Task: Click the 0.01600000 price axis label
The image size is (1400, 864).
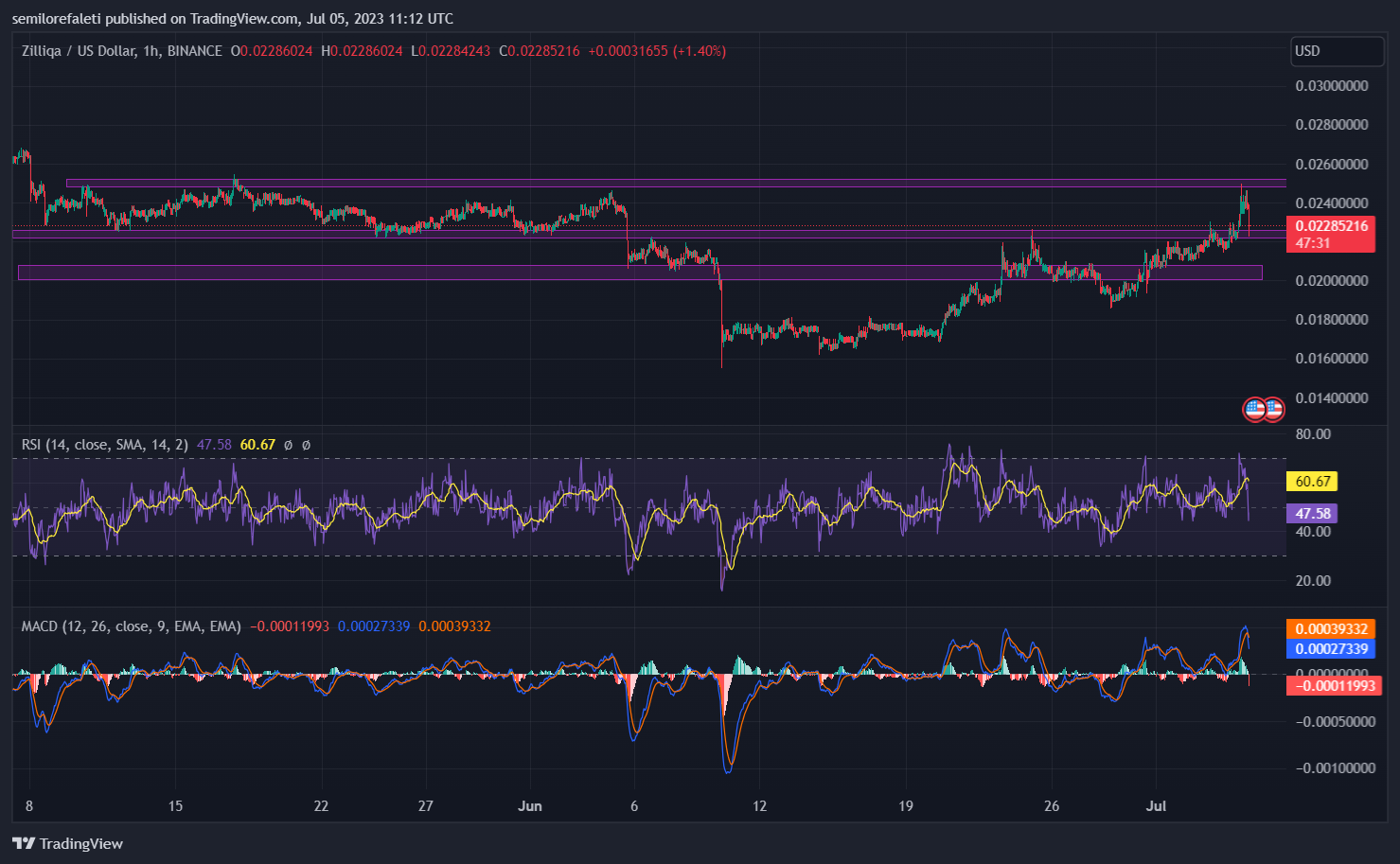Action: 1332,359
